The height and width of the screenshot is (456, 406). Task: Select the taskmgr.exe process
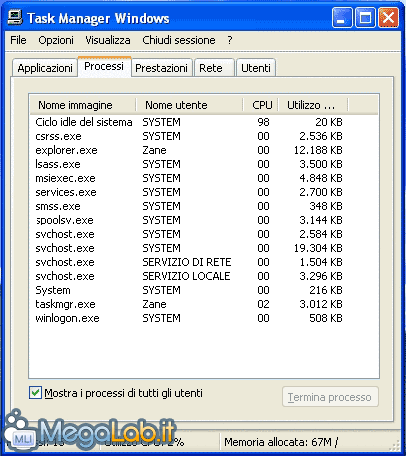[204, 304]
